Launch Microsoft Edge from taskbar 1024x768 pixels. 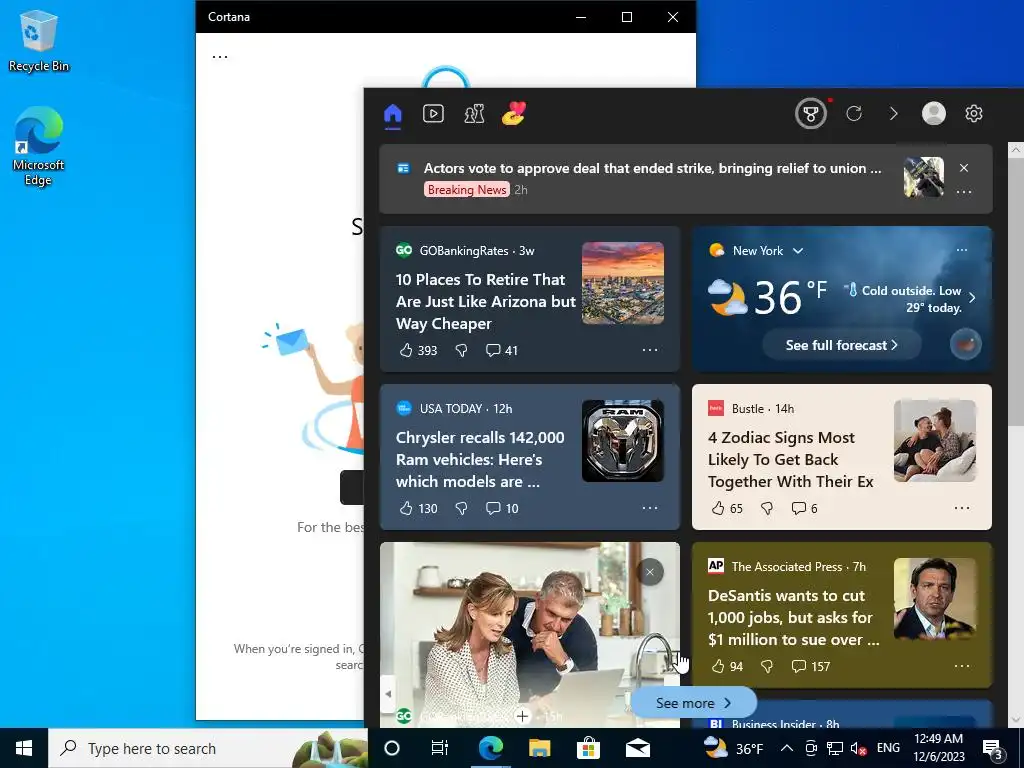coord(490,748)
